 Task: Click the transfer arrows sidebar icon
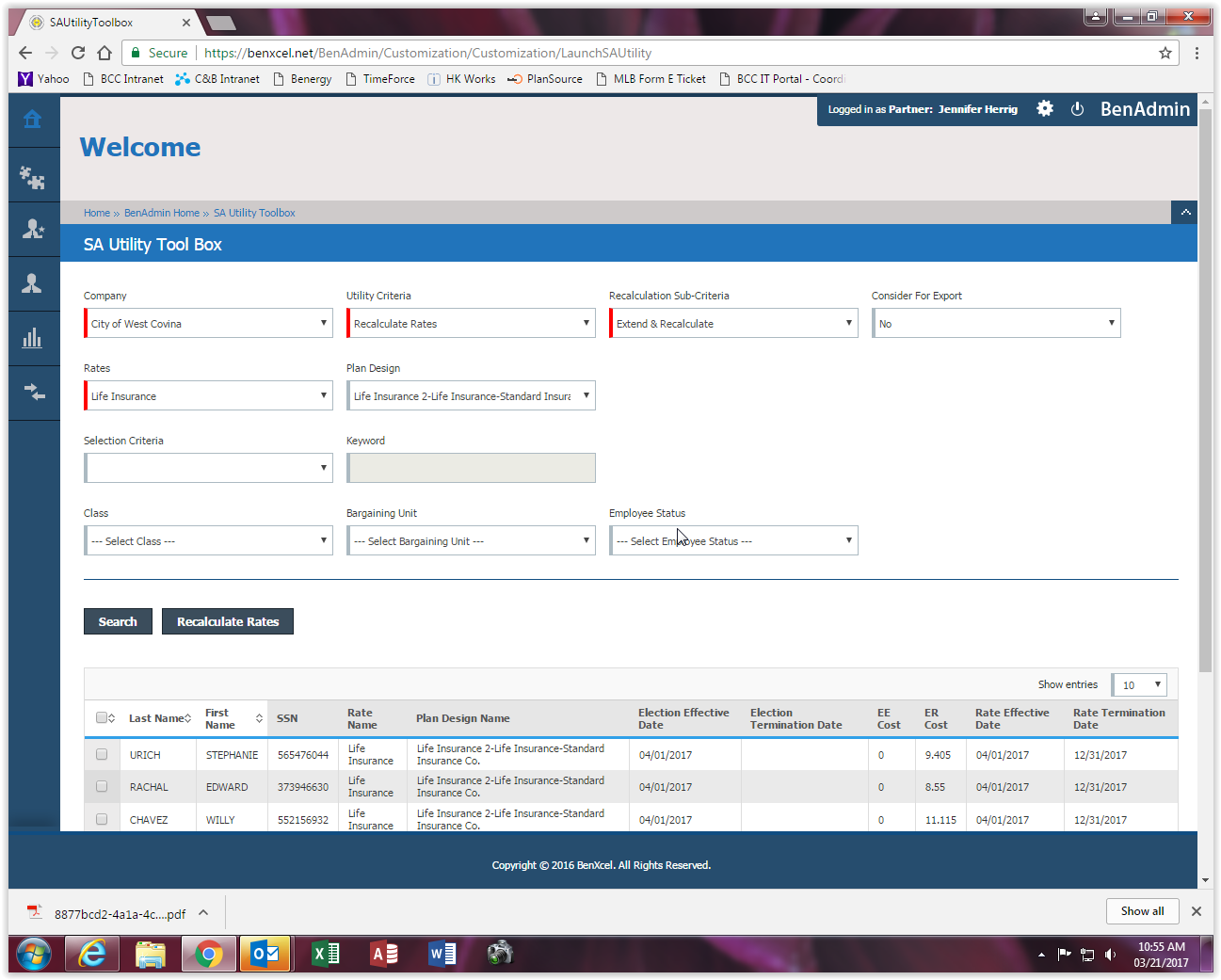[x=33, y=392]
